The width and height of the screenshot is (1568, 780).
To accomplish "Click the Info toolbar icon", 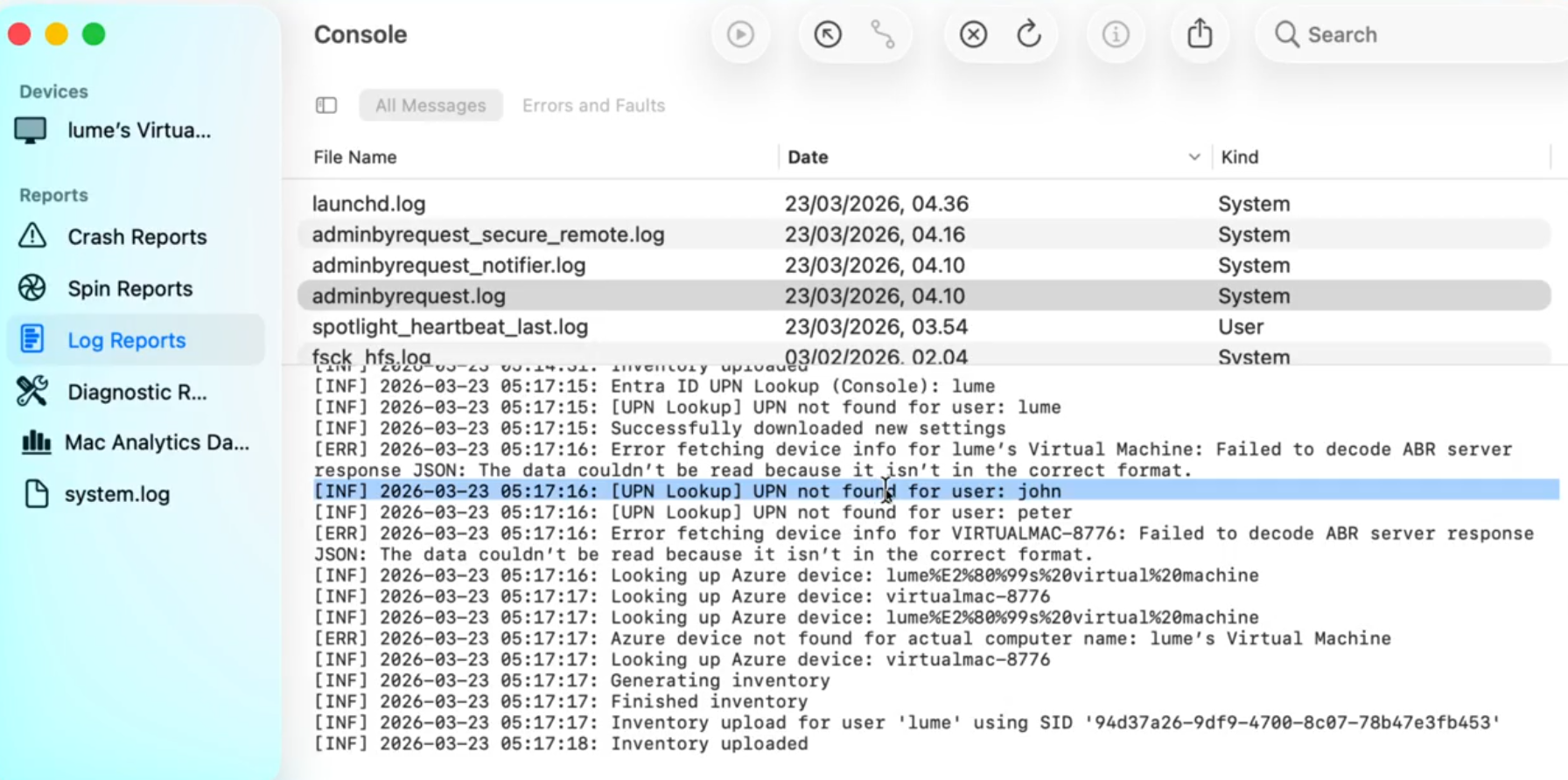I will pyautogui.click(x=1116, y=34).
